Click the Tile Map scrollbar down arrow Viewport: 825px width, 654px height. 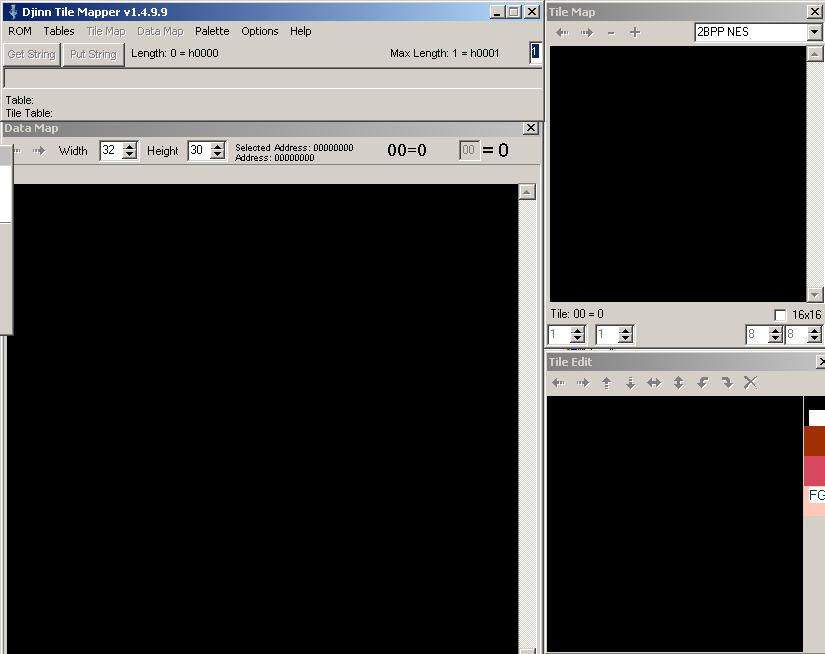click(814, 295)
